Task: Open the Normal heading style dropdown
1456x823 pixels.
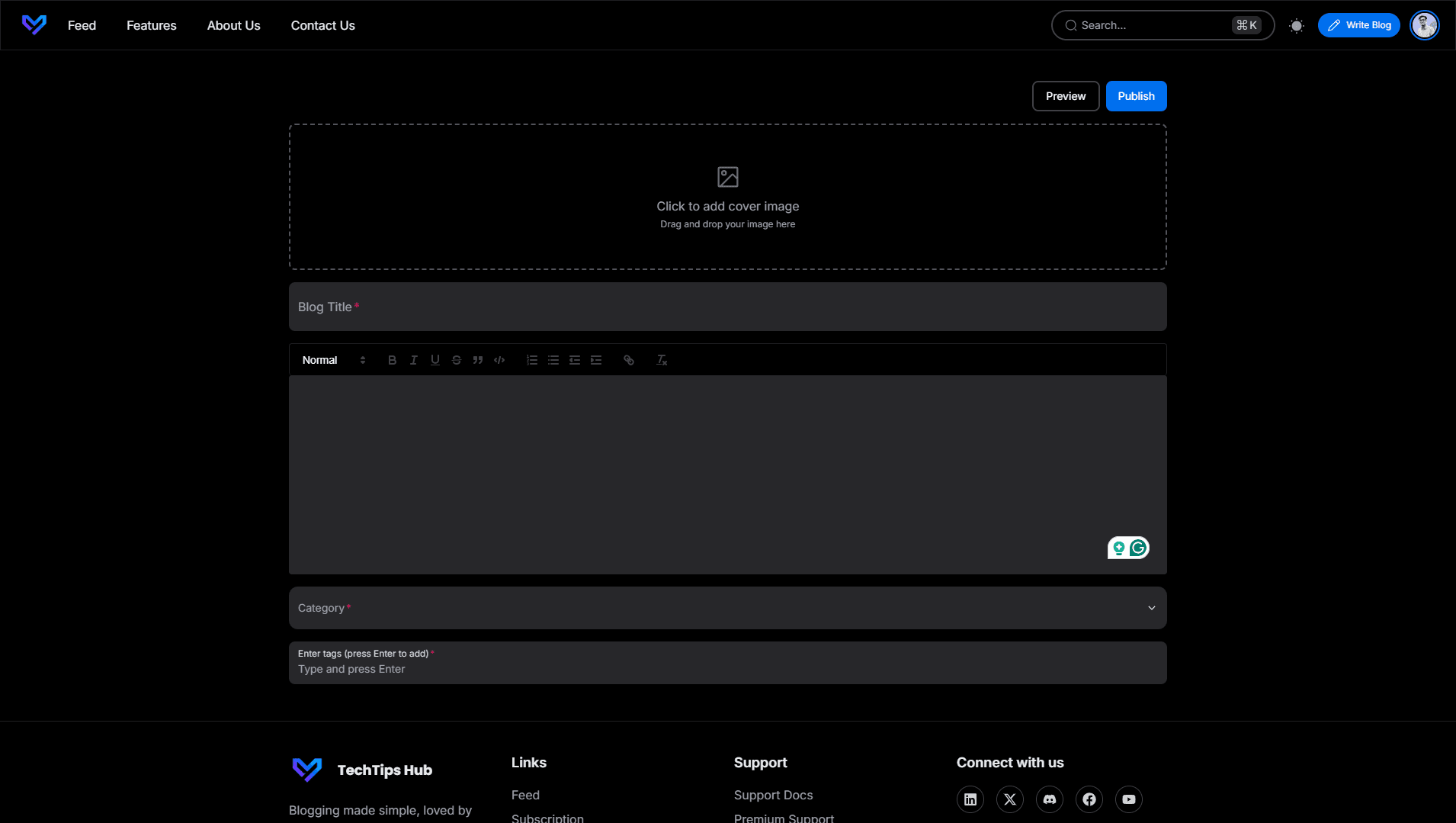Action: point(334,360)
